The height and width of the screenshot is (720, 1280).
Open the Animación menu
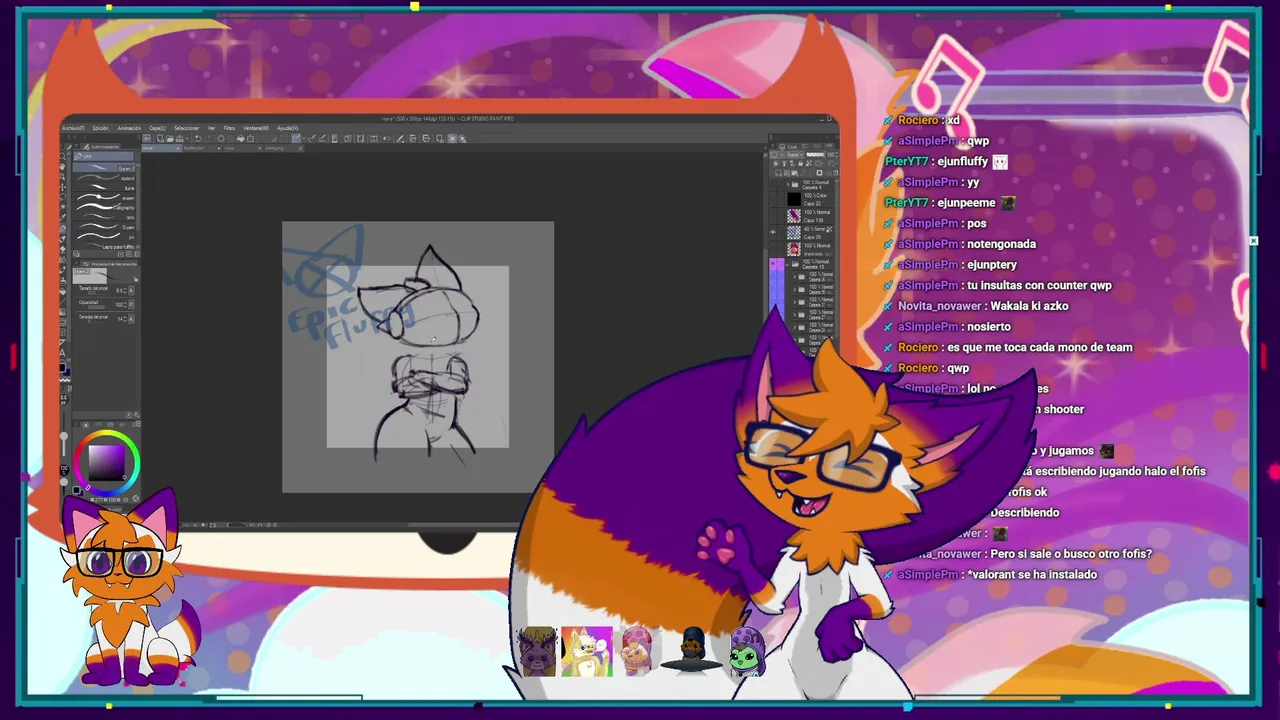129,128
